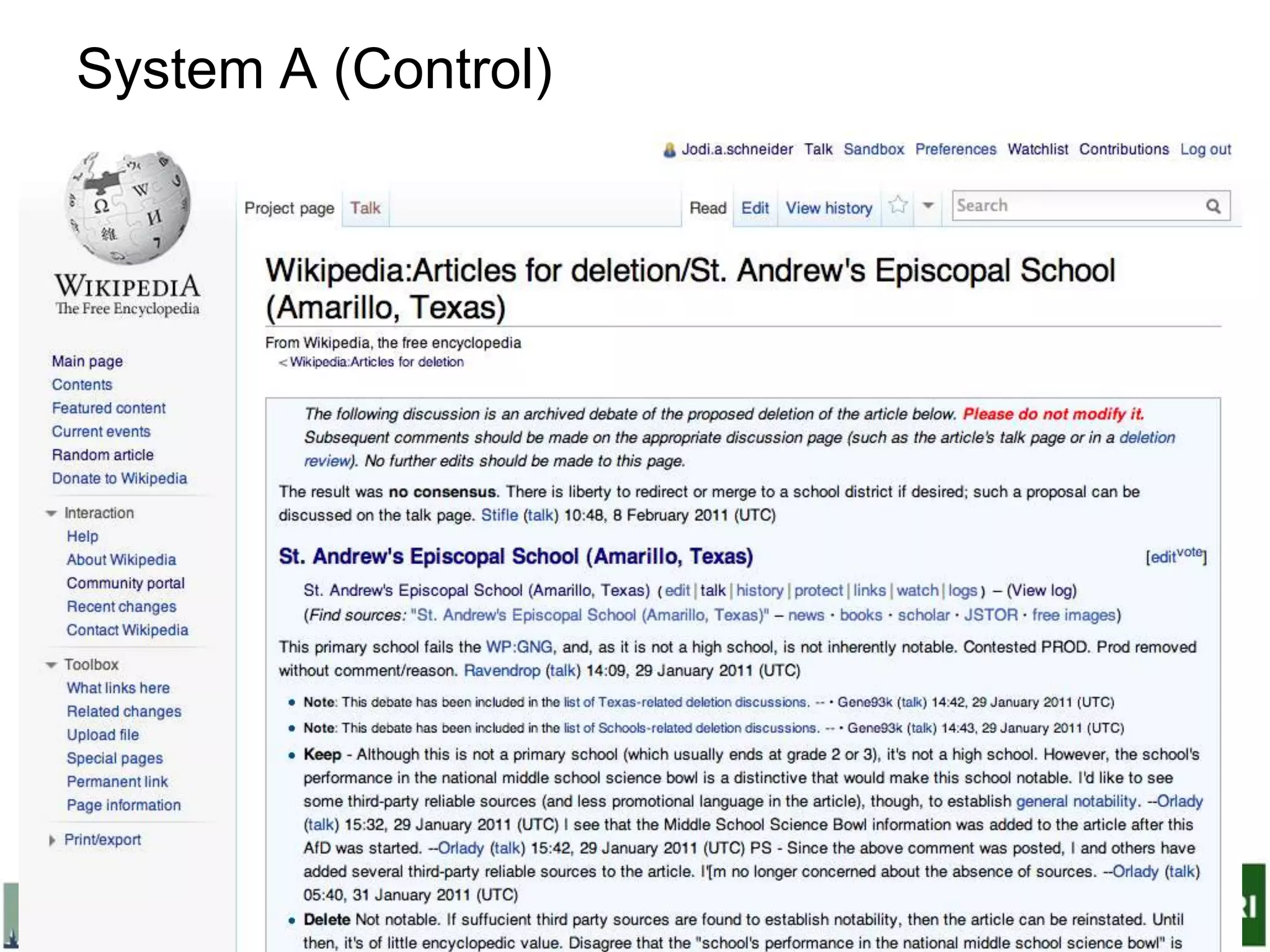Open the View history tab
1270x952 pixels.
[x=829, y=208]
